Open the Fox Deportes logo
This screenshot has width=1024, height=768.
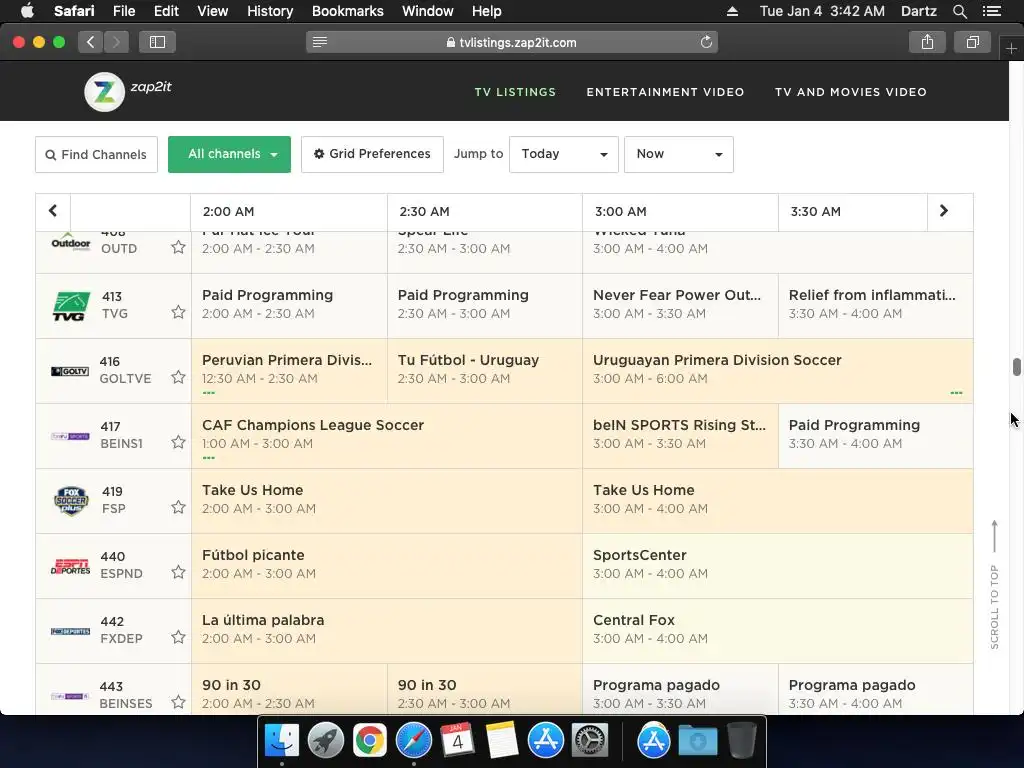(x=70, y=632)
